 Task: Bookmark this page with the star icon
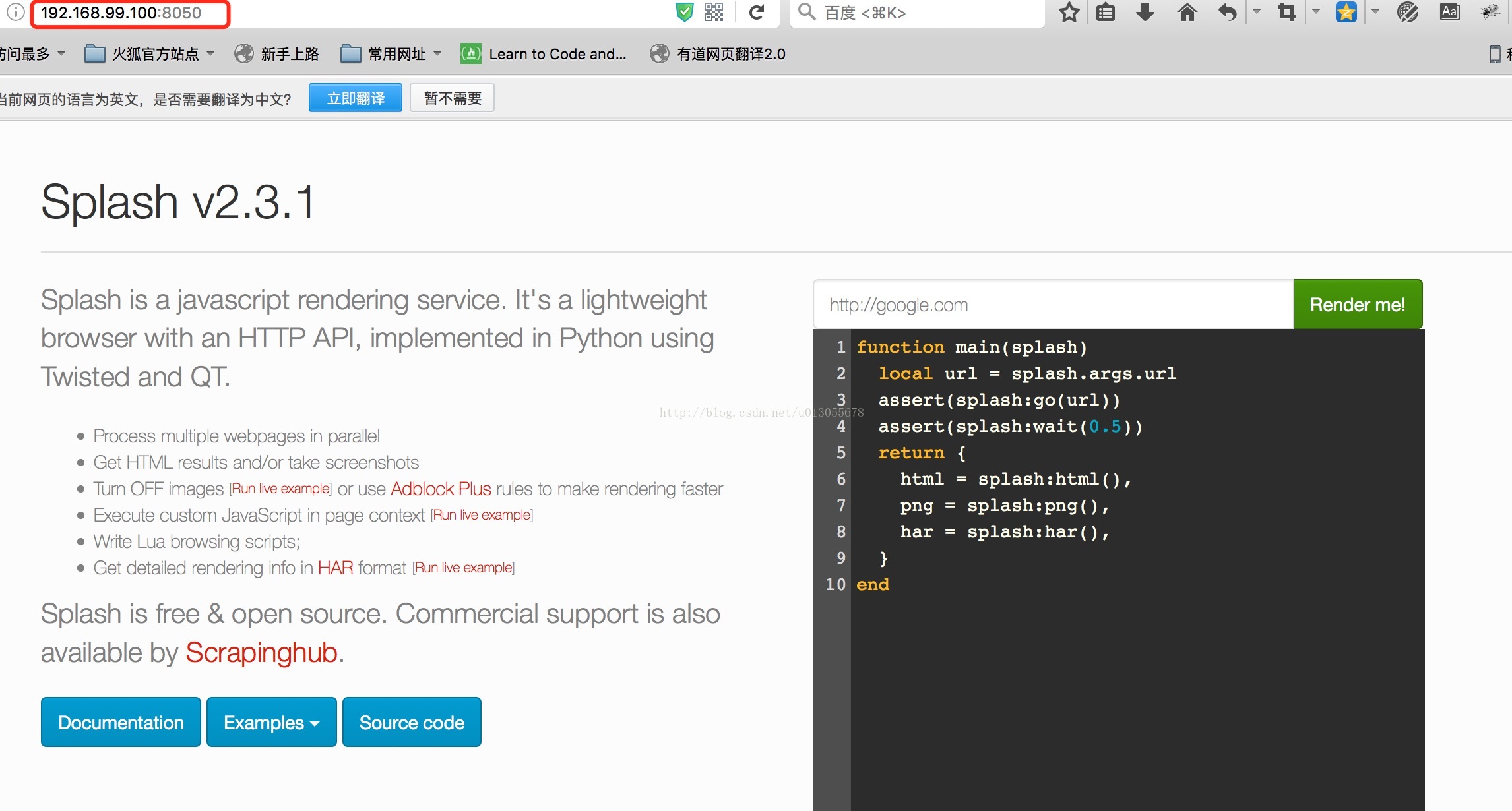(1069, 12)
